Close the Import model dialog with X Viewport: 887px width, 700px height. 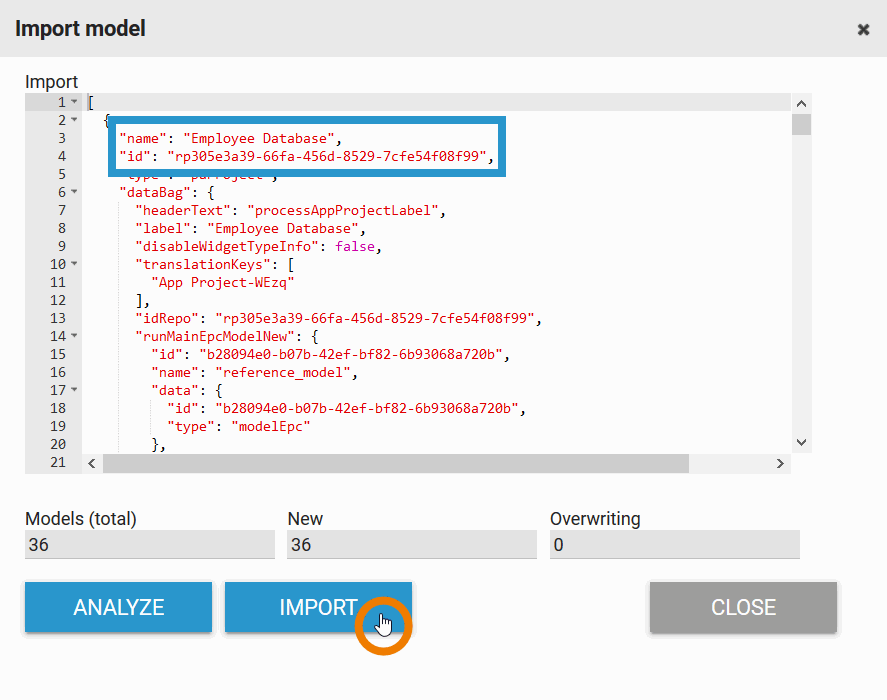coord(863,29)
